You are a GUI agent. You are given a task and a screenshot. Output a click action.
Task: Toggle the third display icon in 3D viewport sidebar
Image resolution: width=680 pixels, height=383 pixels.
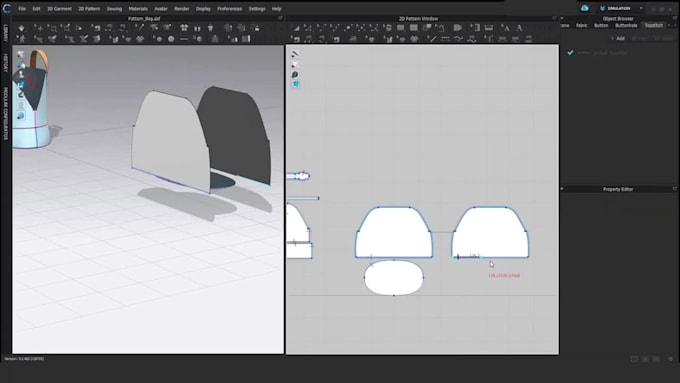point(20,75)
